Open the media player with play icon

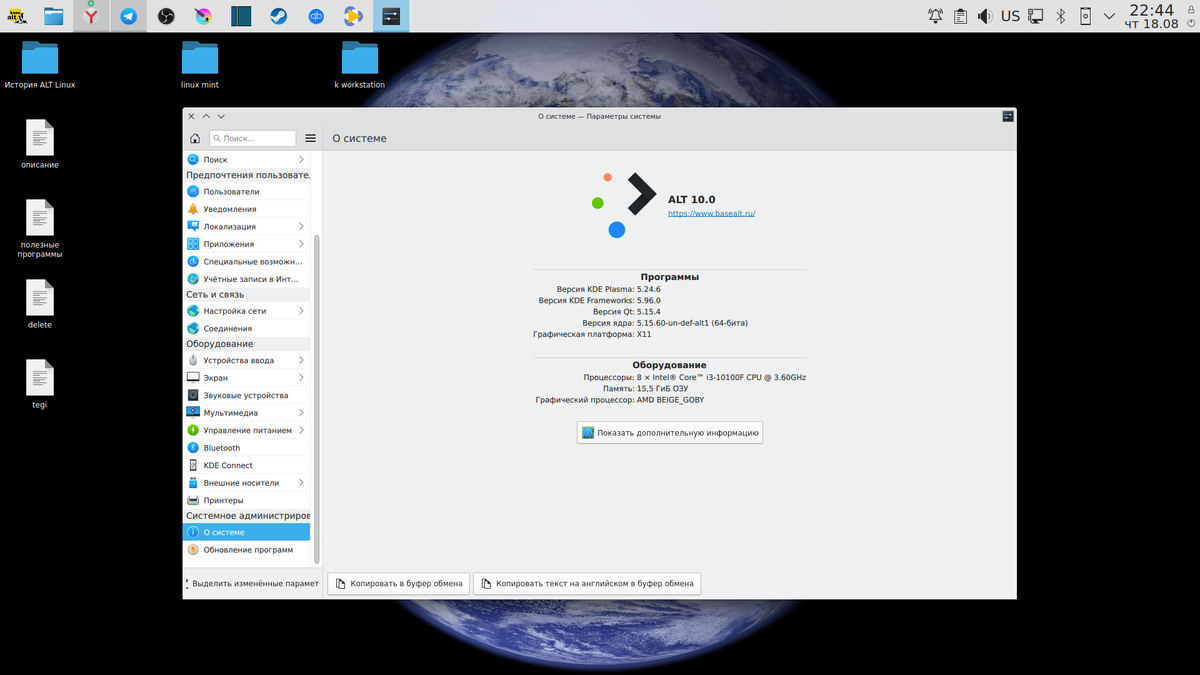pos(353,16)
